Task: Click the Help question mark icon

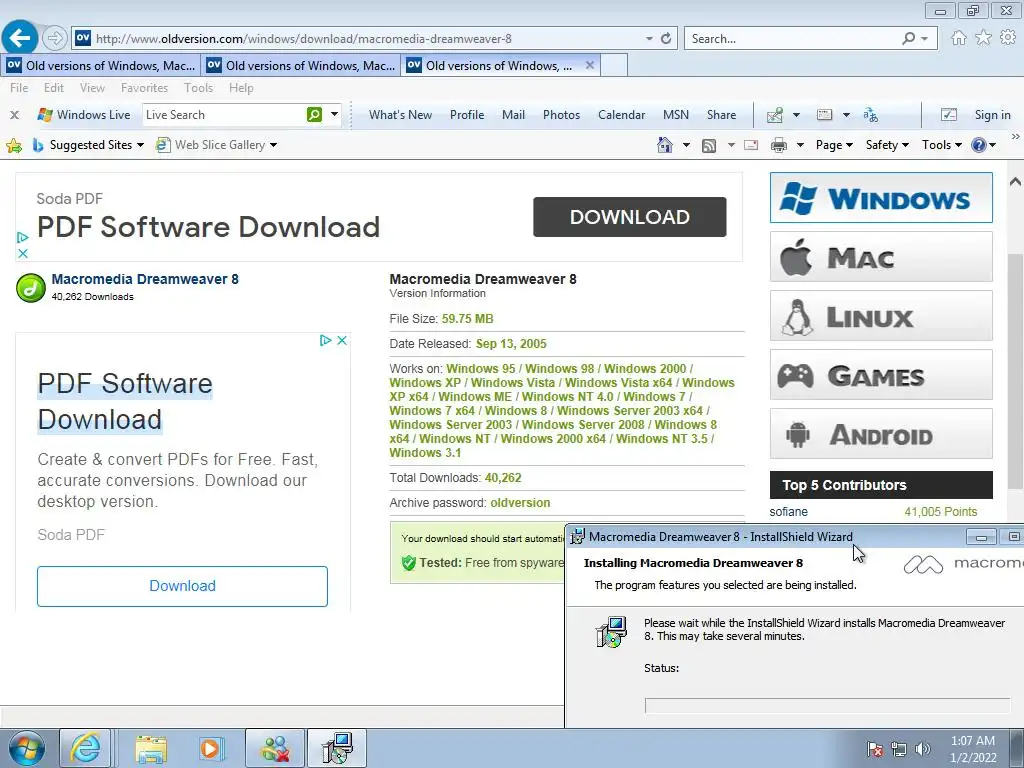Action: tap(978, 145)
